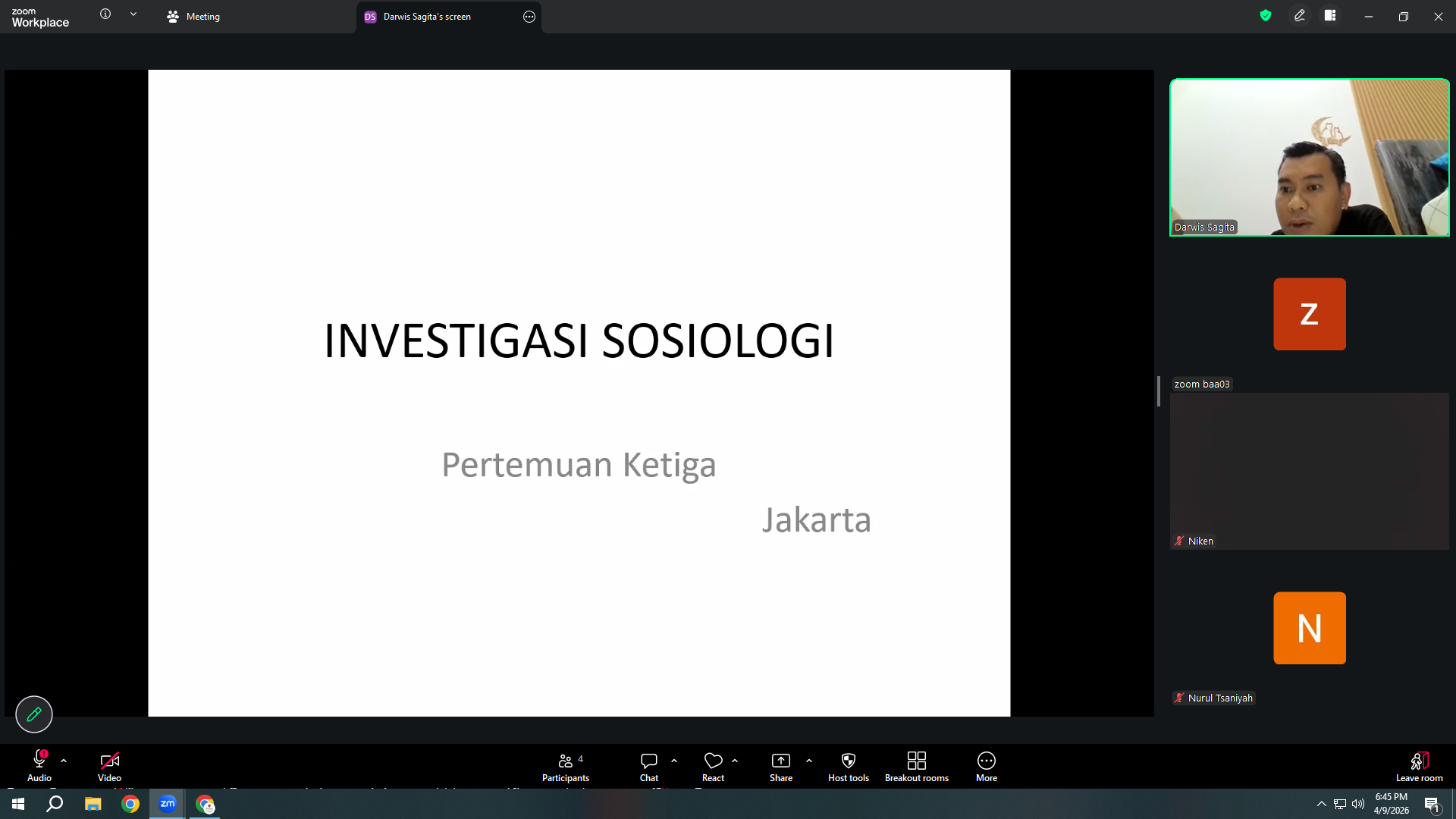Click the Darwis Sagita name label

click(x=1204, y=227)
